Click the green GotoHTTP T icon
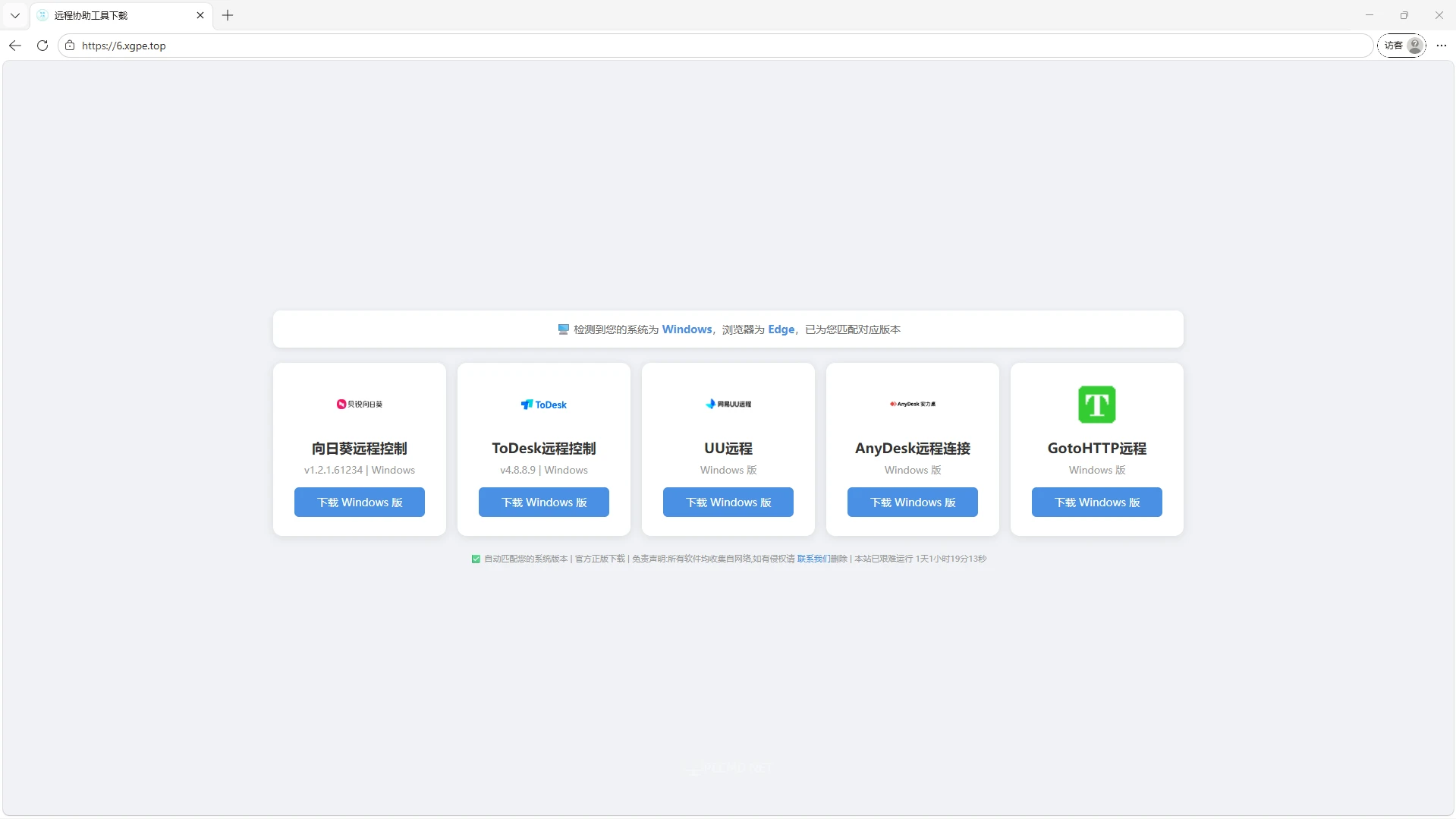The height and width of the screenshot is (819, 1456). coord(1097,405)
